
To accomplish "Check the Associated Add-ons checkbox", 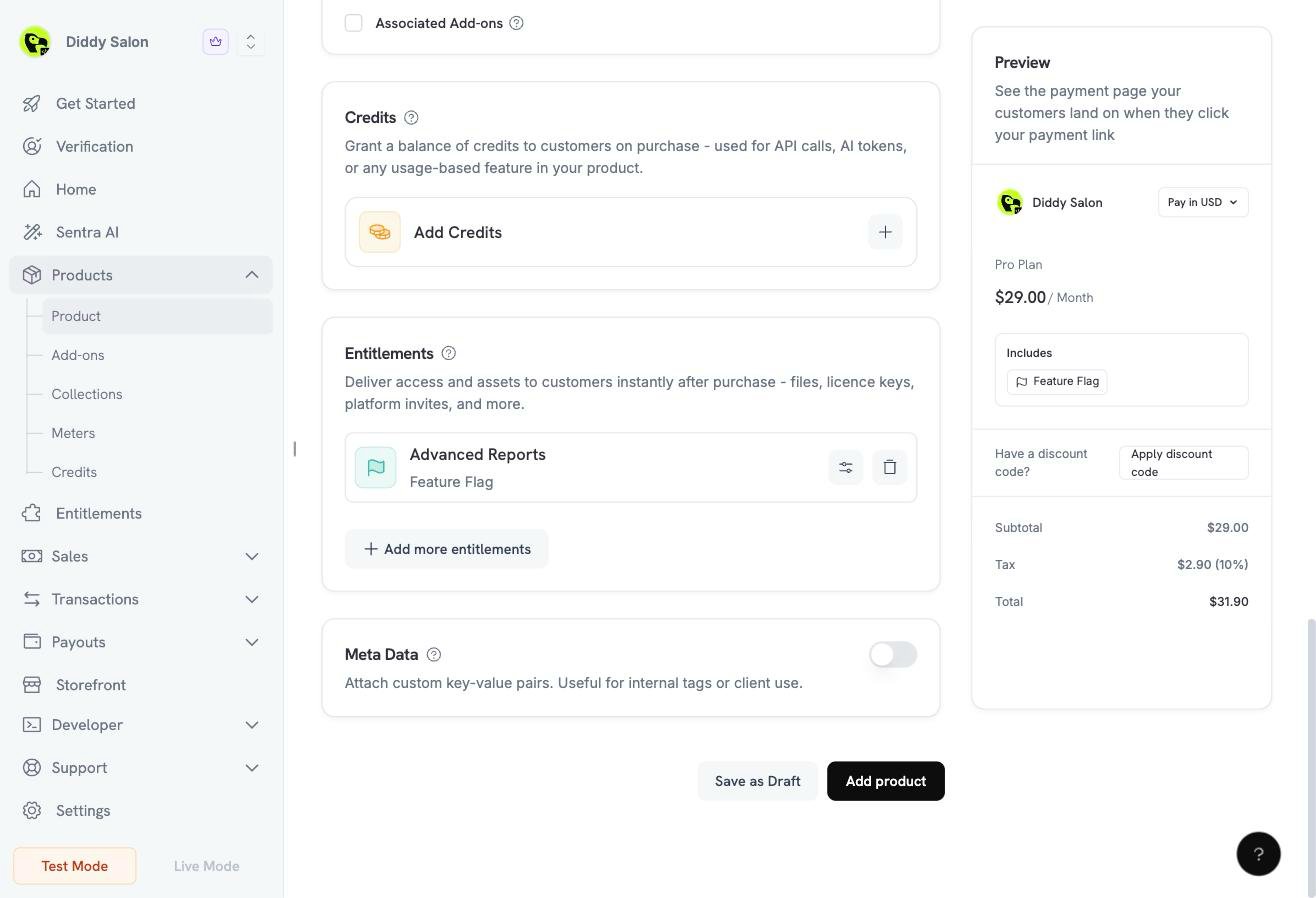I will pos(354,23).
